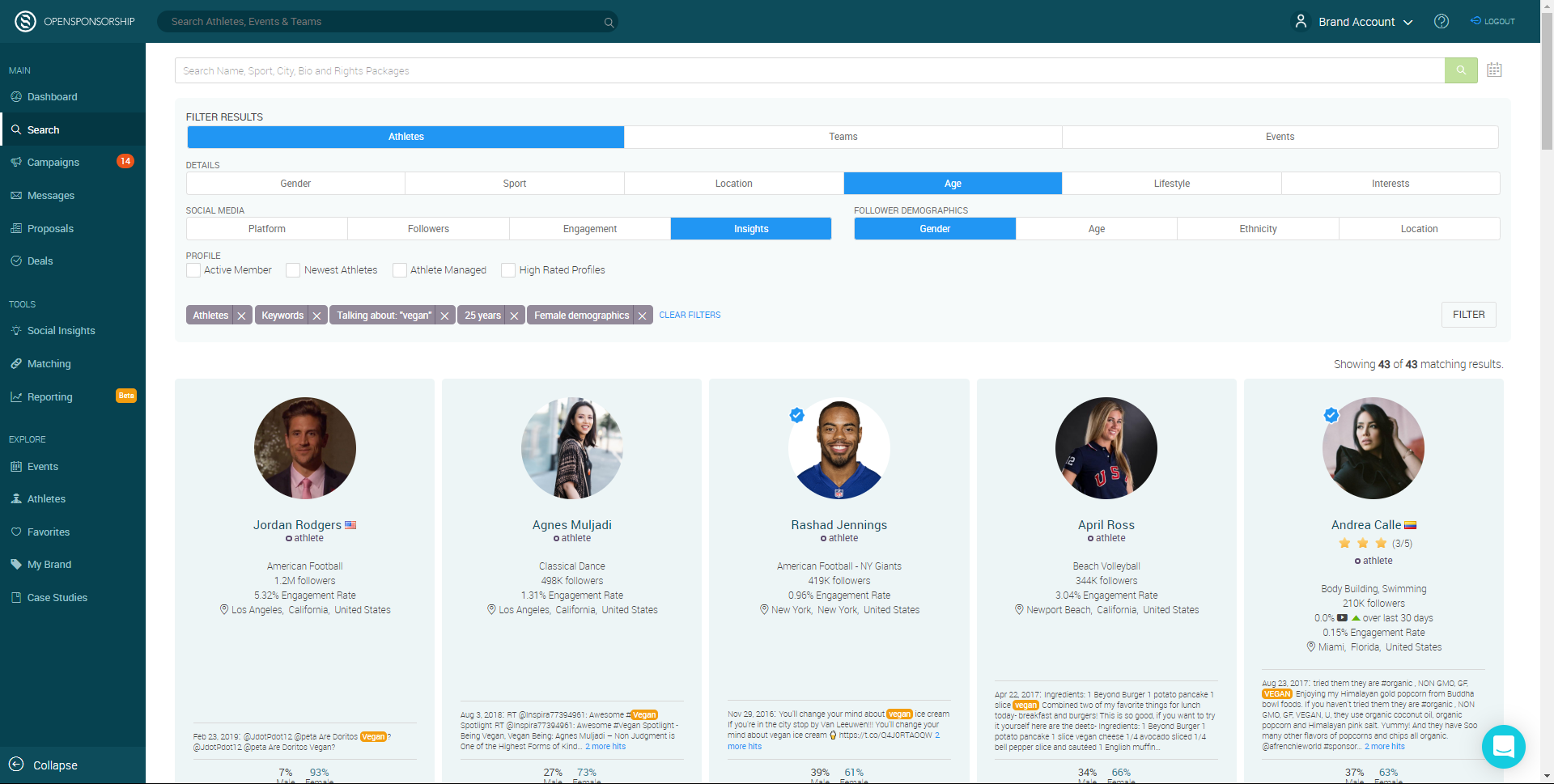Open the help question mark icon

point(1441,21)
